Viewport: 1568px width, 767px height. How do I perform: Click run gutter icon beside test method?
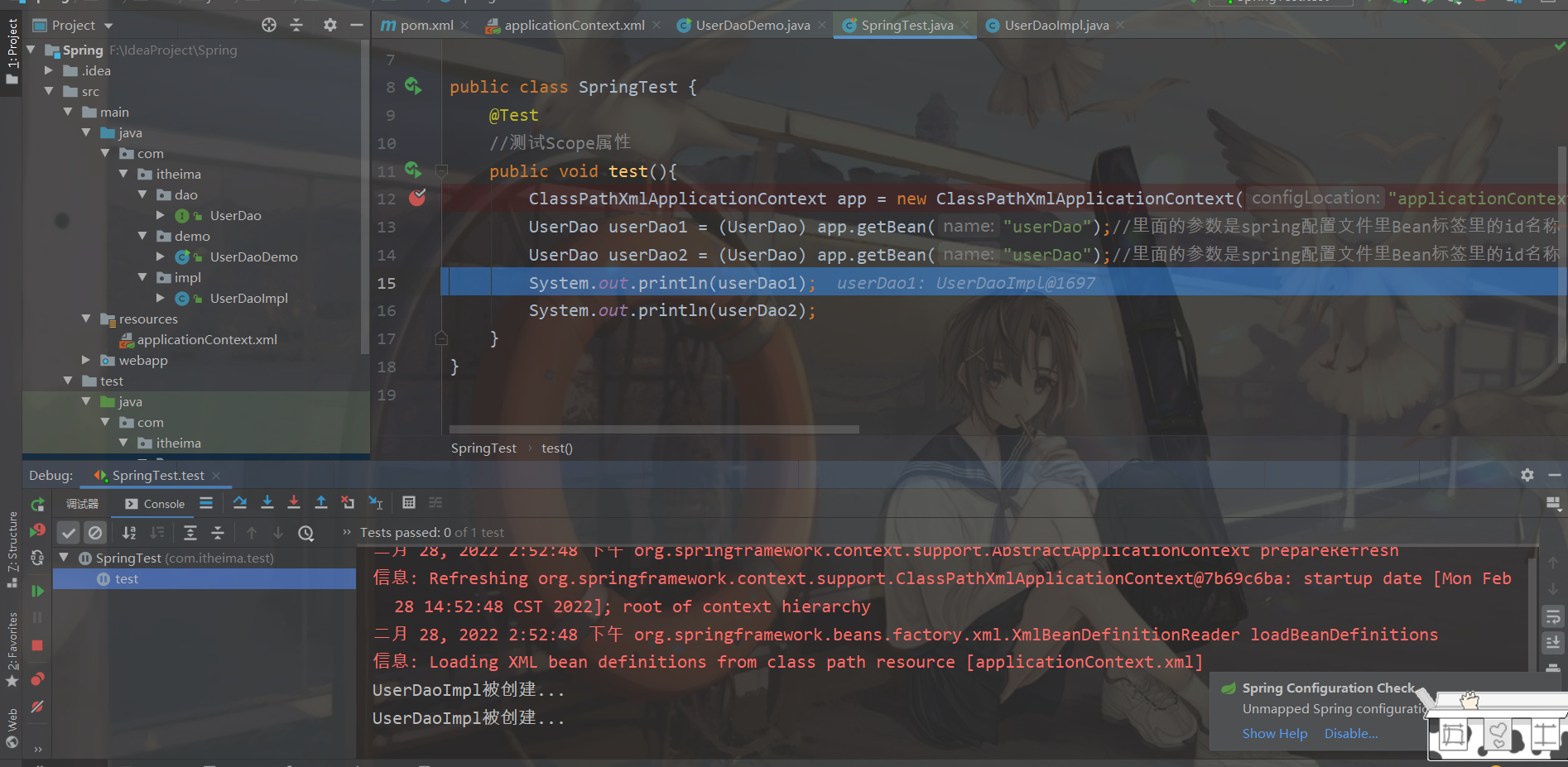coord(413,170)
